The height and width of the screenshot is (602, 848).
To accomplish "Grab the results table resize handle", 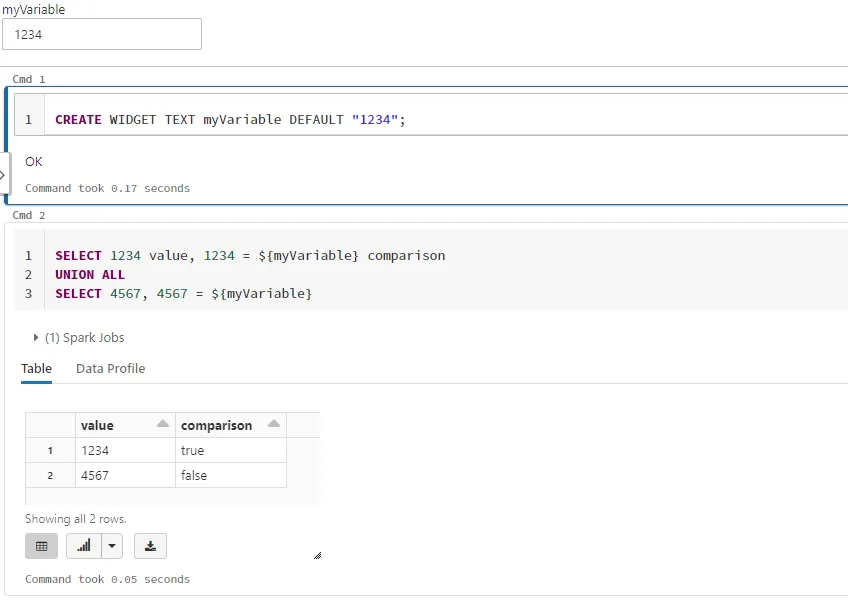I will click(x=317, y=555).
